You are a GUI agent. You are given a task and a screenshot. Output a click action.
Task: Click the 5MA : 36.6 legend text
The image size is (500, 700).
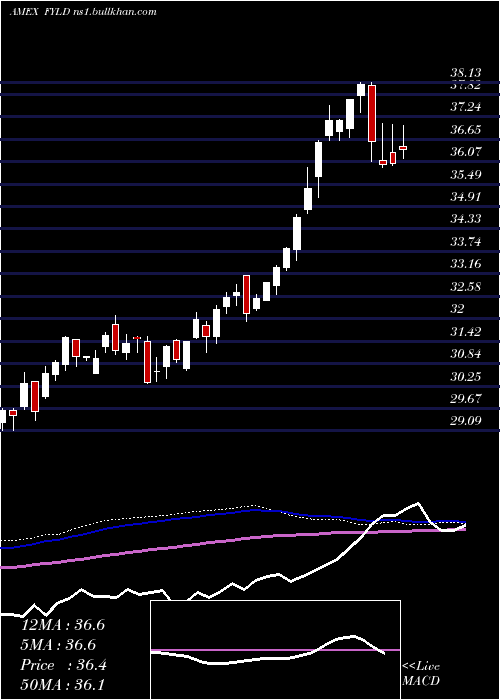[58, 645]
